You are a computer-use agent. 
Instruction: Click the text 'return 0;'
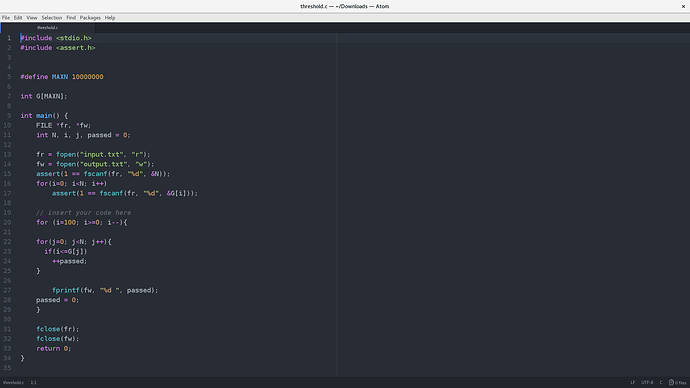pyautogui.click(x=54, y=348)
